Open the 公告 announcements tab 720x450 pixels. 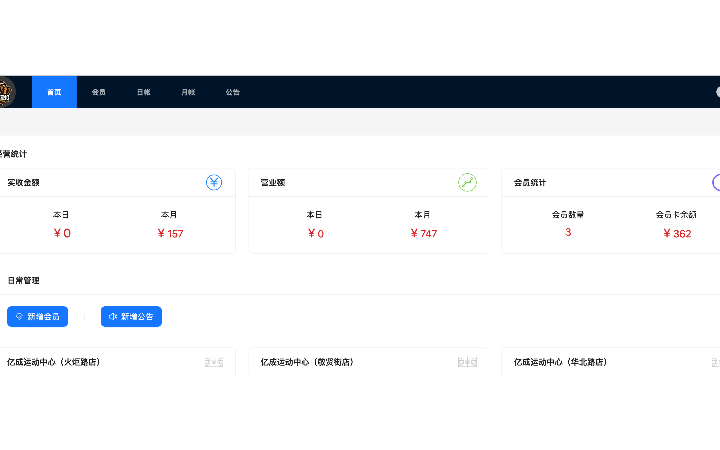233,92
